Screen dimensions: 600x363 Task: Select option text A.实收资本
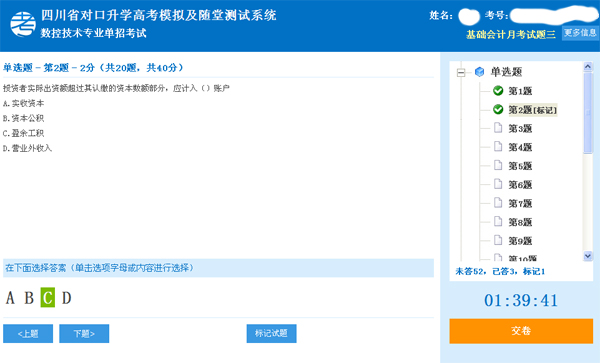(23, 103)
